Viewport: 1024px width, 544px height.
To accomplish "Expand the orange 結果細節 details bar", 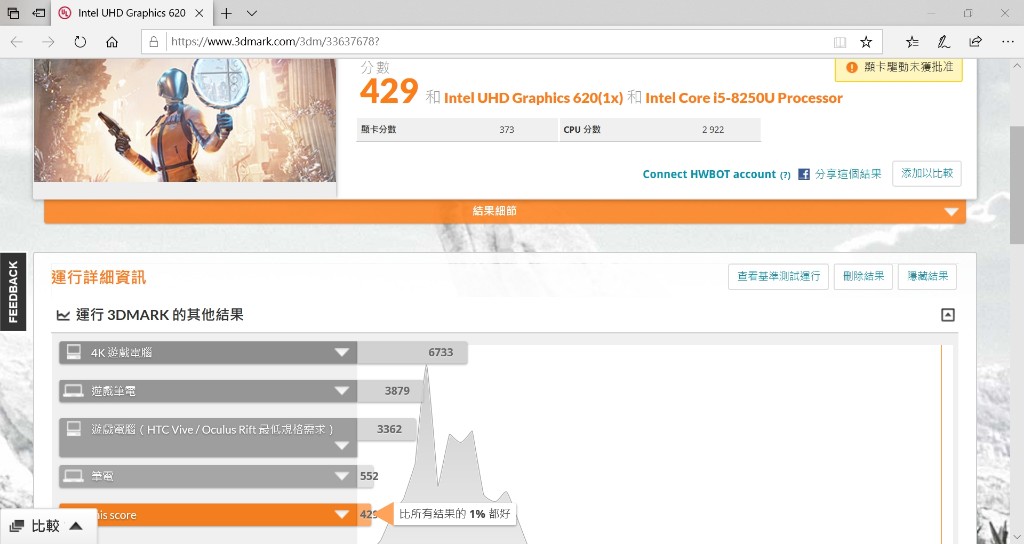I will click(505, 211).
